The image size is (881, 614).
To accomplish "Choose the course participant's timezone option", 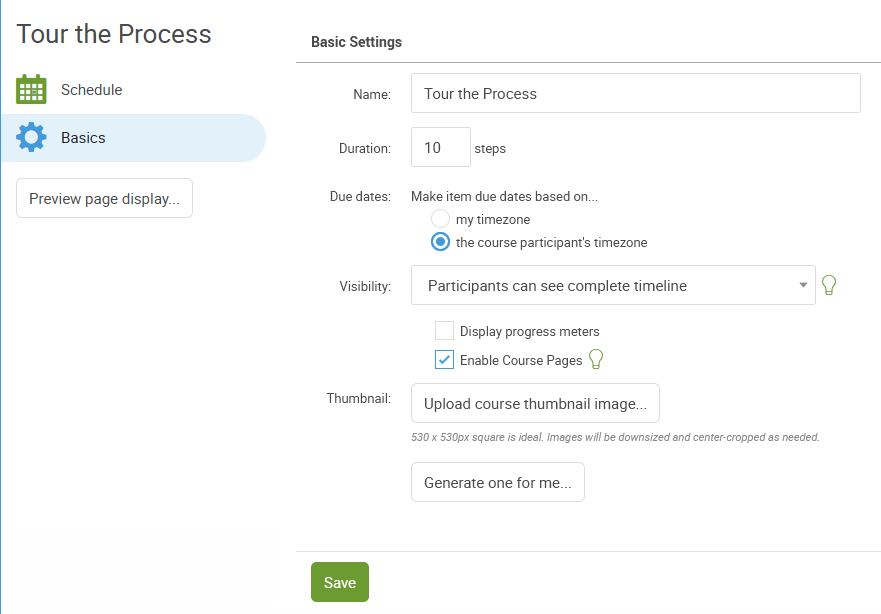I will pos(440,242).
